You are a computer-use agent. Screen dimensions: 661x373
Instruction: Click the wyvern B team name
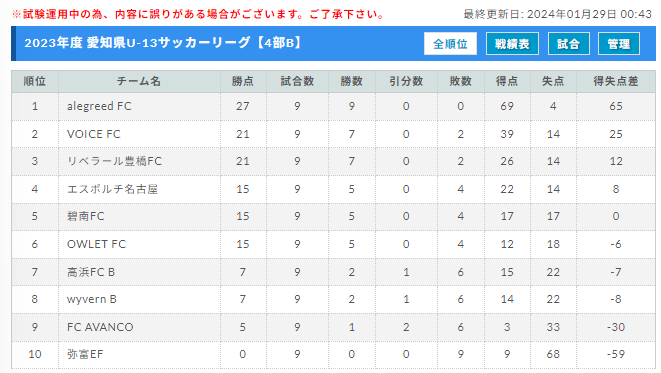pyautogui.click(x=91, y=299)
